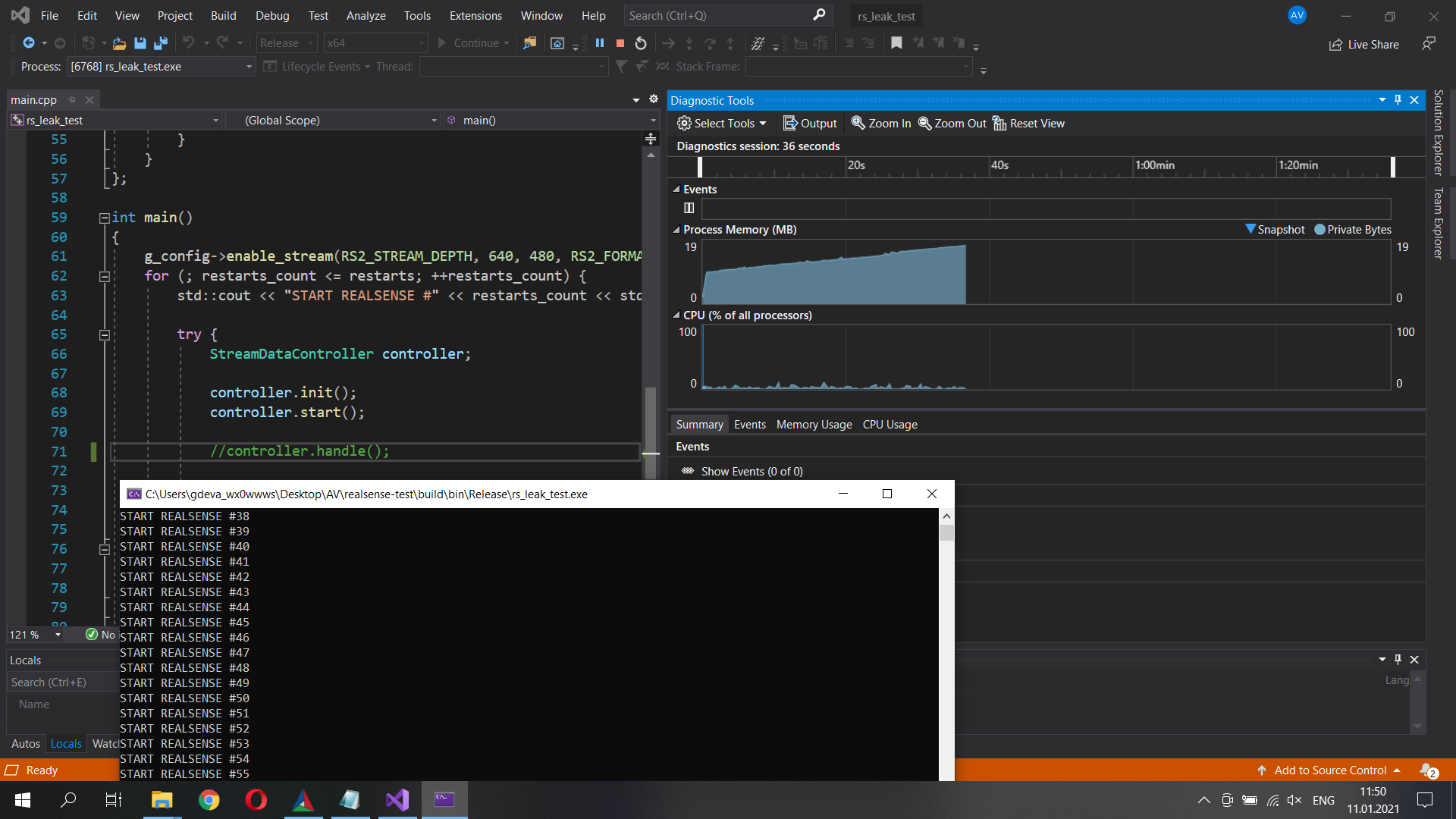The width and height of the screenshot is (1456, 819).
Task: Select the Snapshot legend toggle
Action: click(x=1276, y=229)
